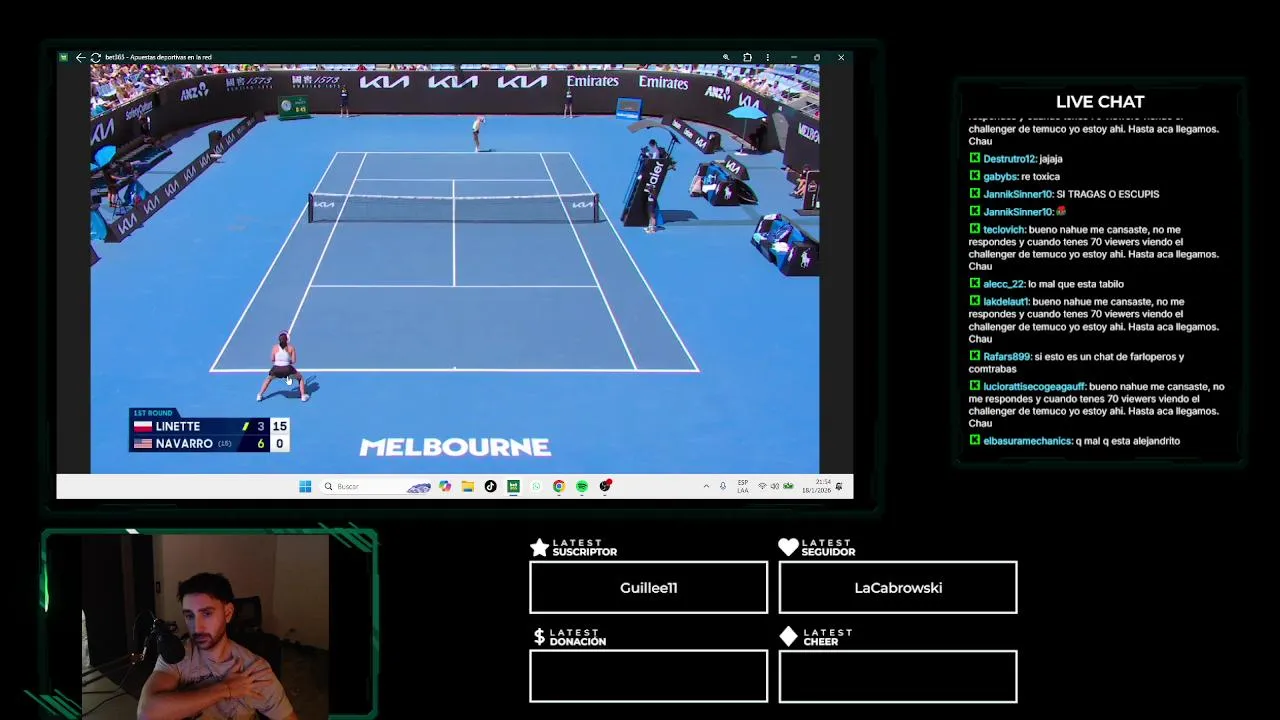Click the JannikSinner10 'SI TRAGAS O ESCUPIS' message

tap(1108, 194)
